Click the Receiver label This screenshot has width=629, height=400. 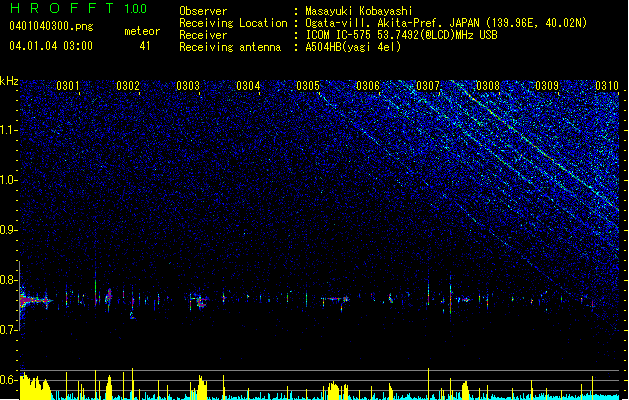point(203,35)
